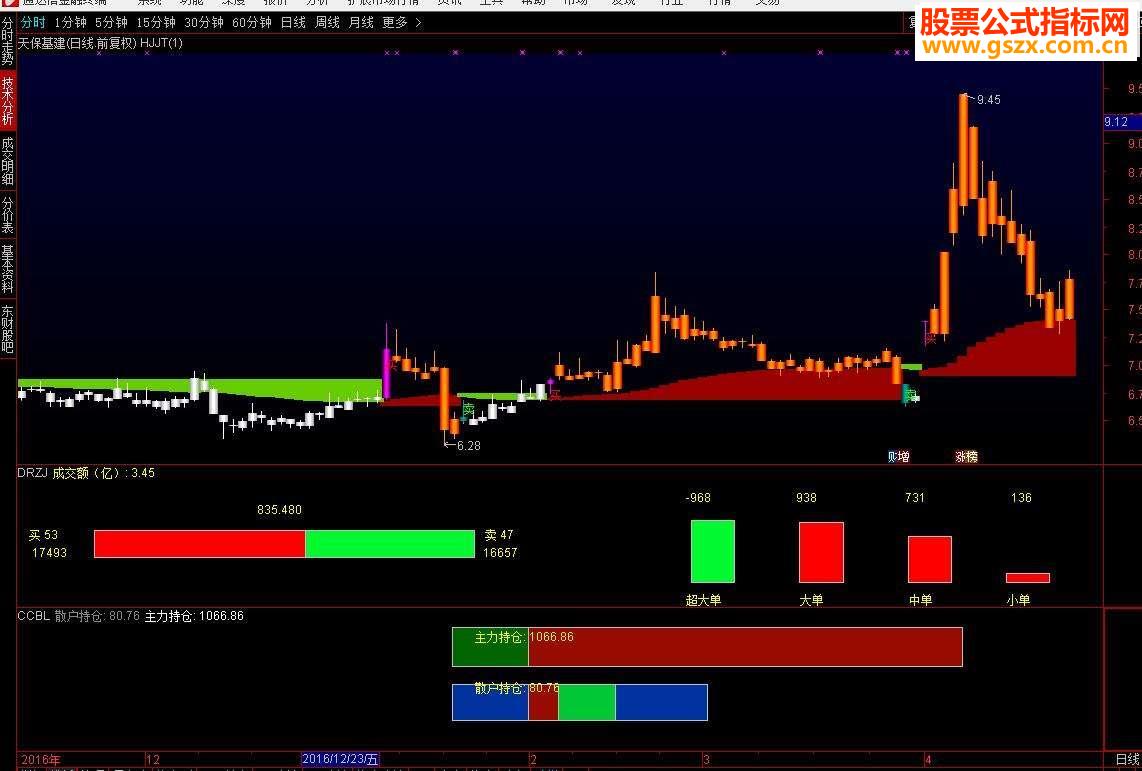This screenshot has width=1142, height=771.
Task: Select the 技术分析 sidebar tab
Action: [x=7, y=100]
